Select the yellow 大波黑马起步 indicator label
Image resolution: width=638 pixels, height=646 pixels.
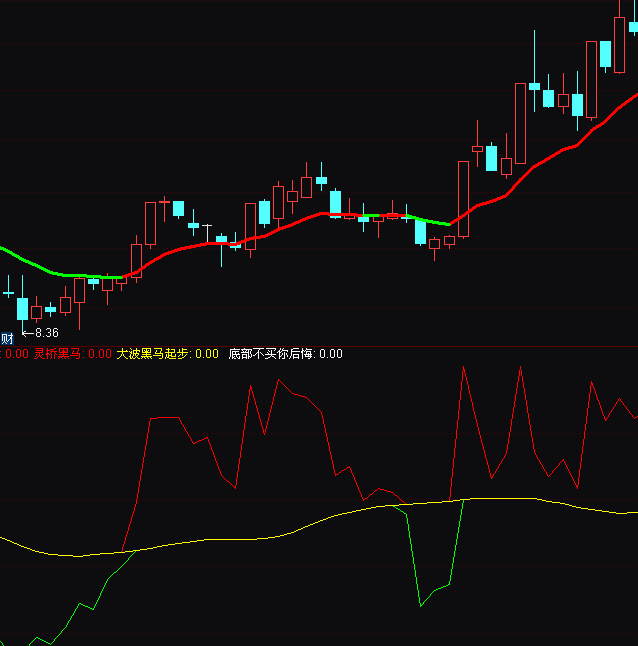(x=152, y=354)
